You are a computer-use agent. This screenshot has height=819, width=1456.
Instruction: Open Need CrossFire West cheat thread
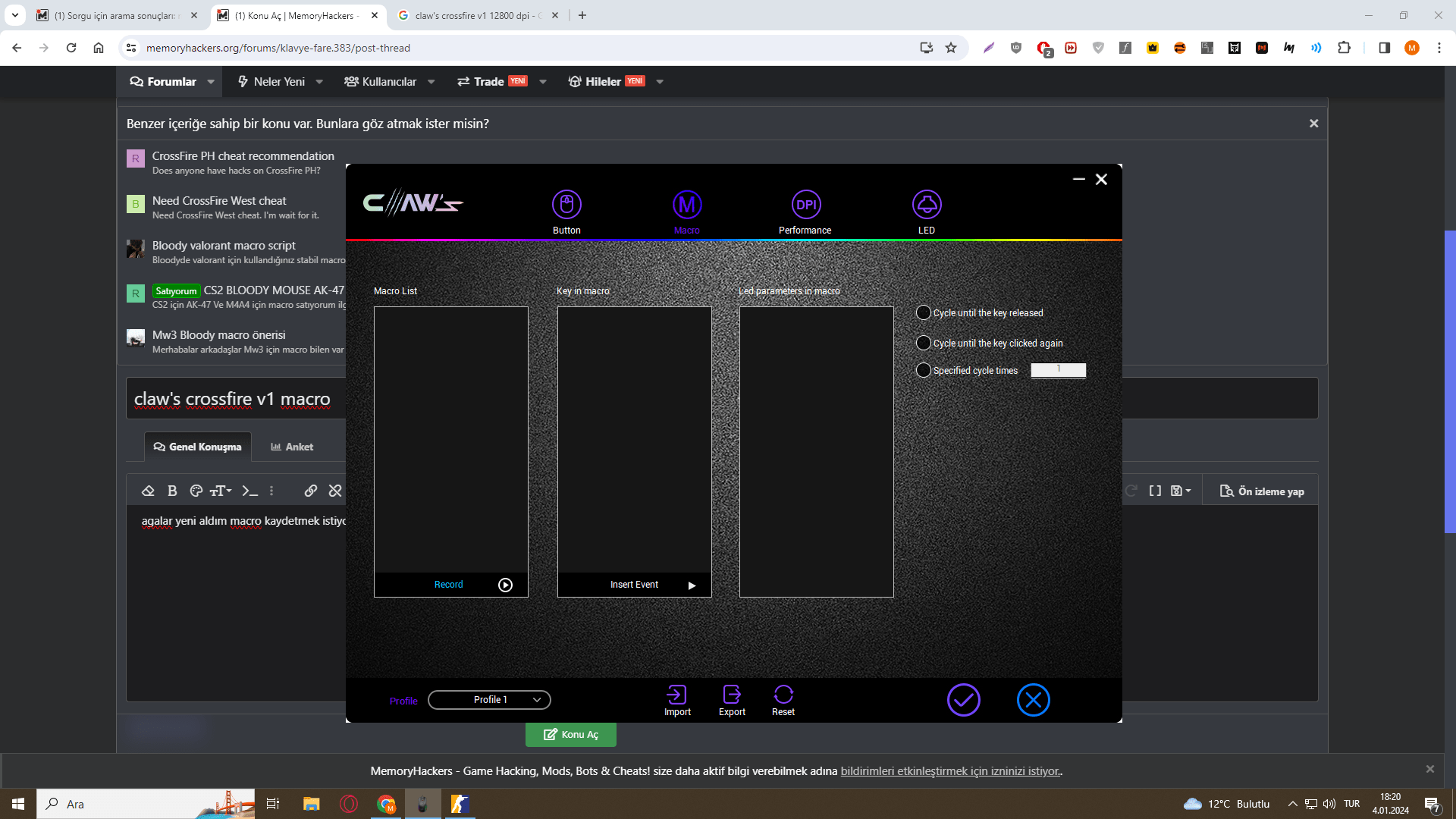(219, 201)
